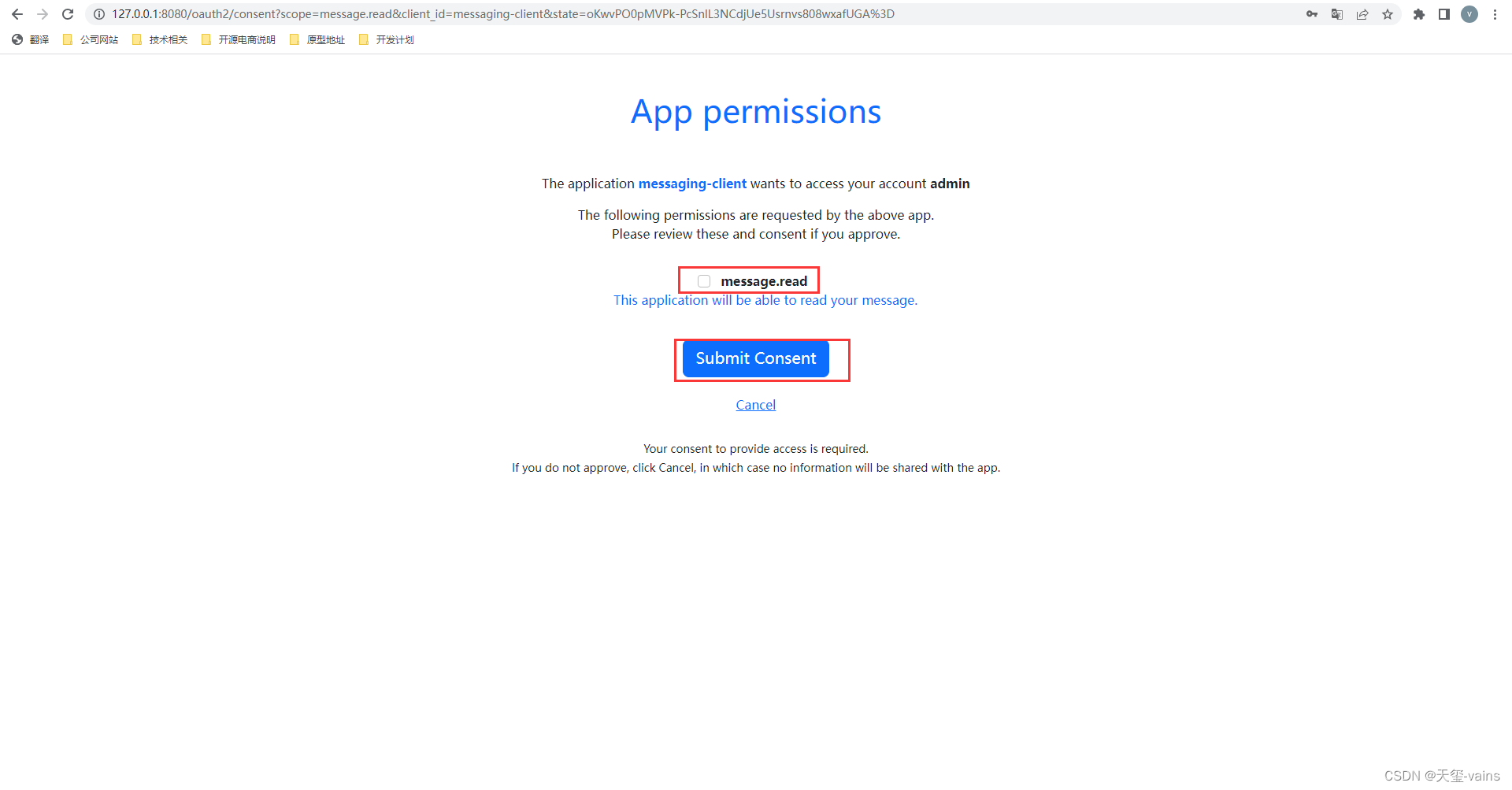The width and height of the screenshot is (1512, 790).
Task: Share this page icon
Action: pos(1362,14)
